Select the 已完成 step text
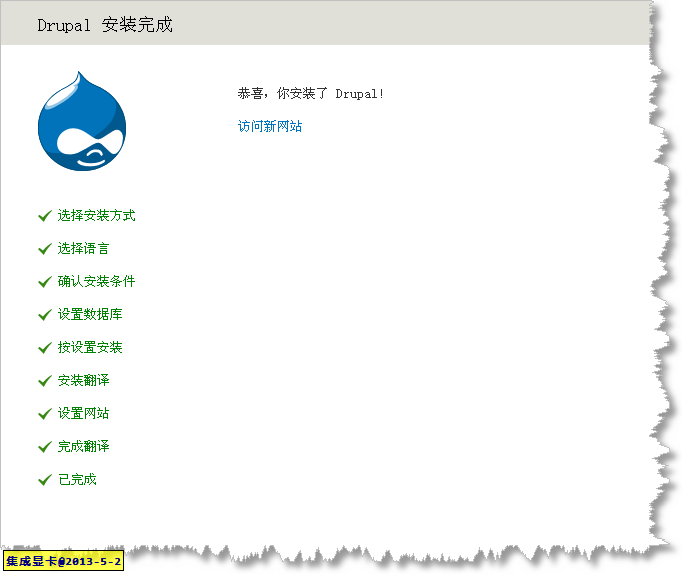This screenshot has height=574, width=682. [x=77, y=480]
